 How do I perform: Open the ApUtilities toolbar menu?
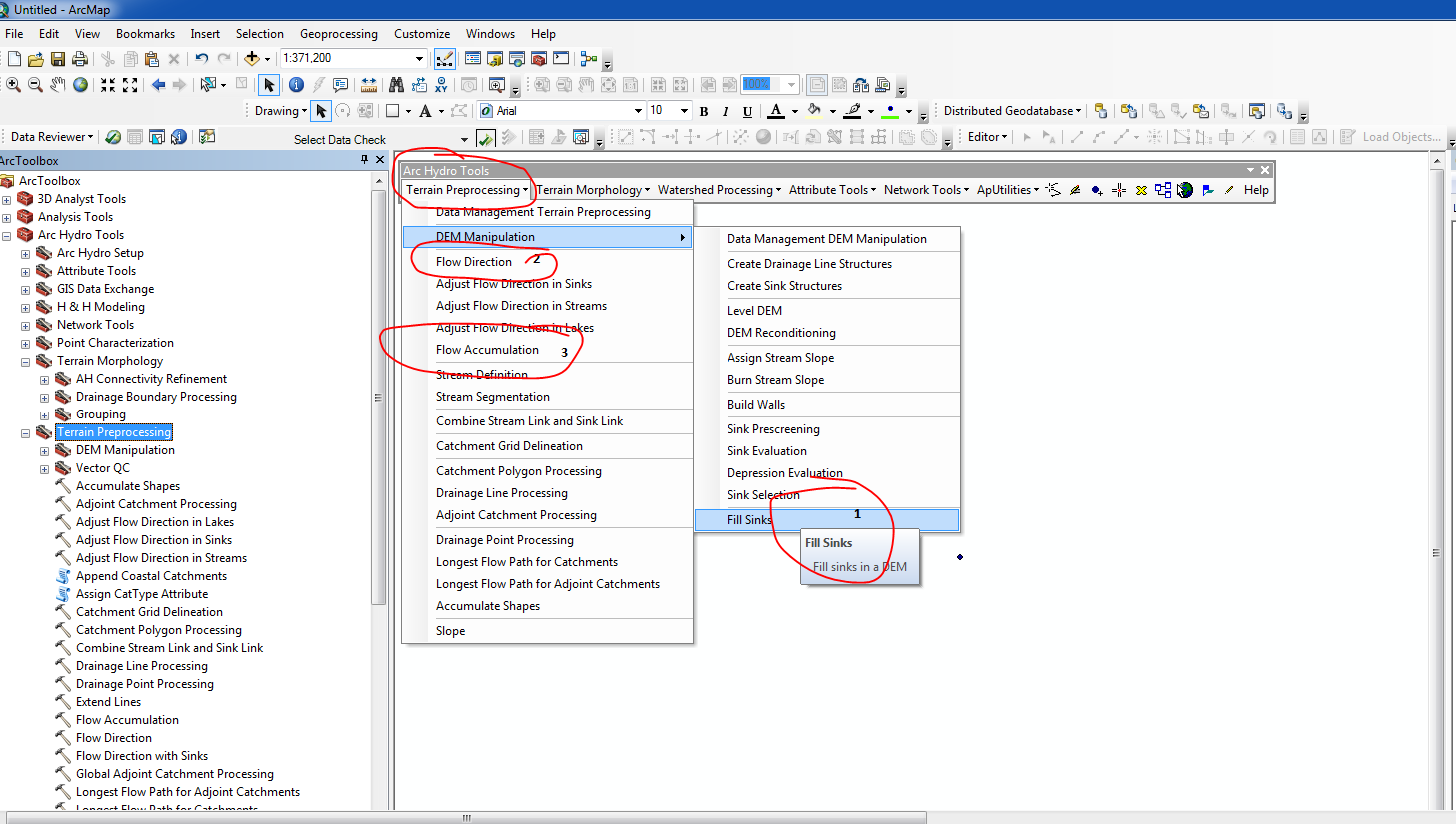coord(1008,190)
